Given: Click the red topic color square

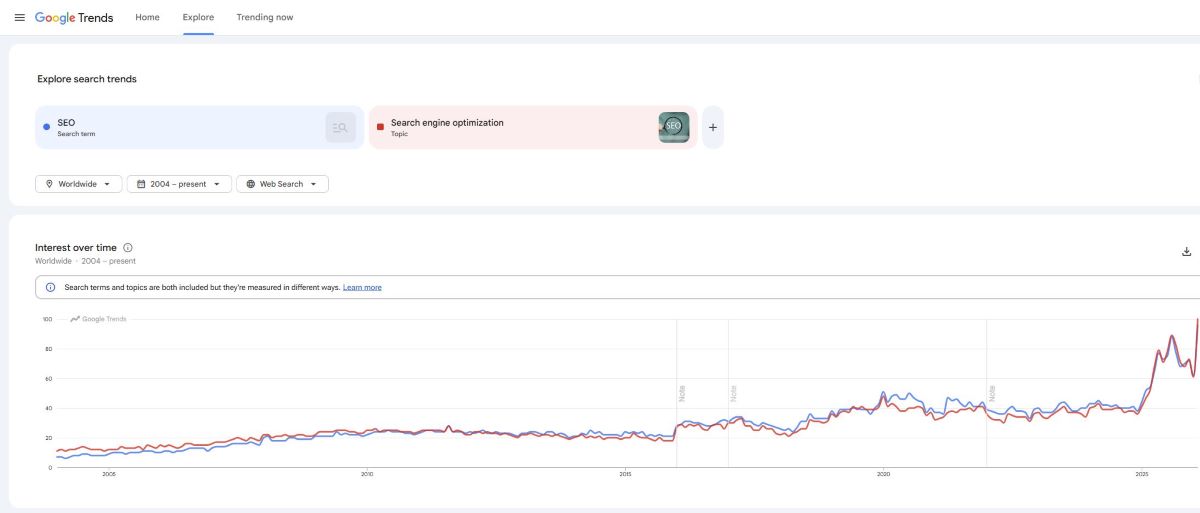Looking at the screenshot, I should click(x=380, y=127).
